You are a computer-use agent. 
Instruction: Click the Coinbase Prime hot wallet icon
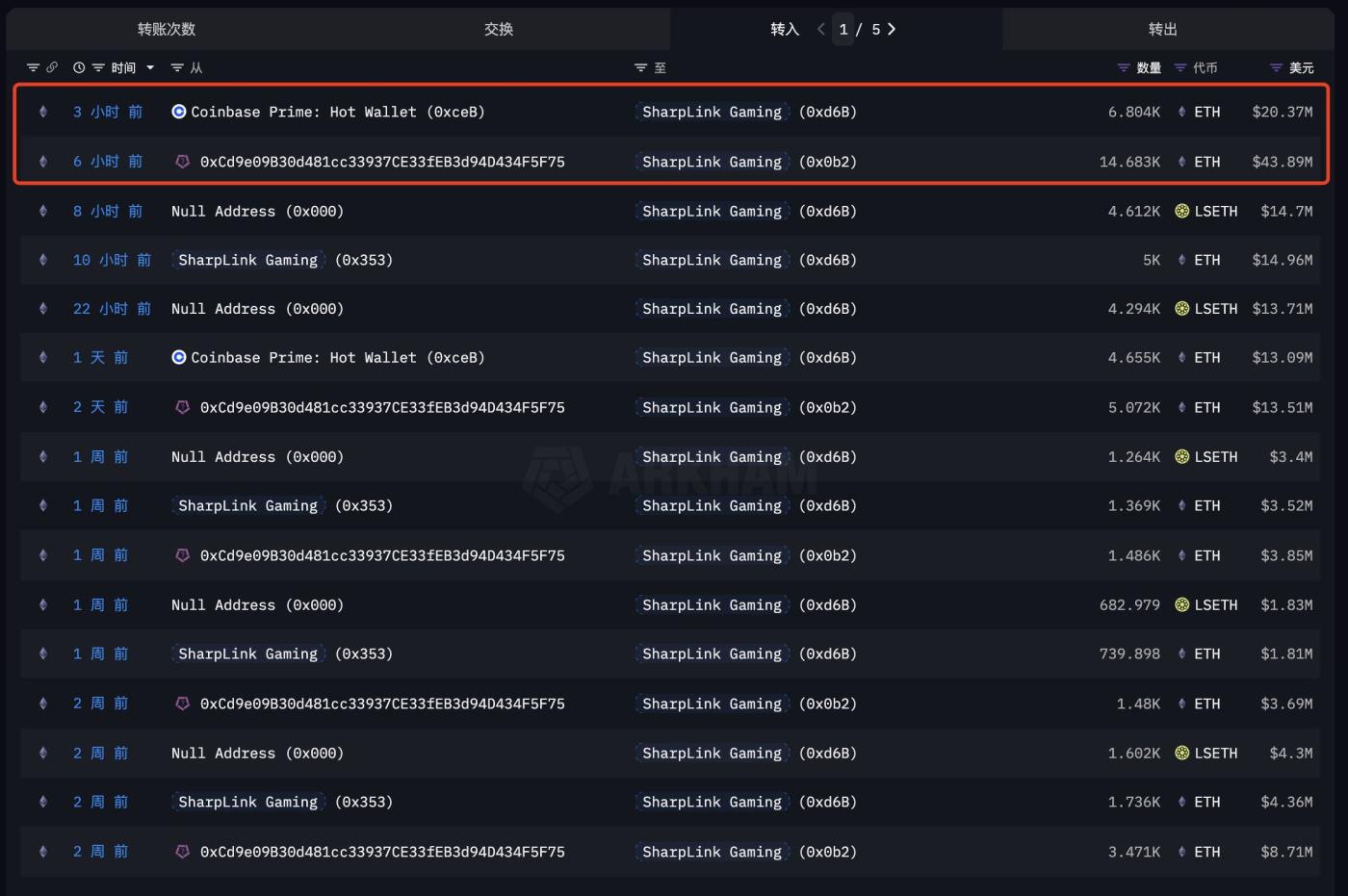[x=179, y=112]
